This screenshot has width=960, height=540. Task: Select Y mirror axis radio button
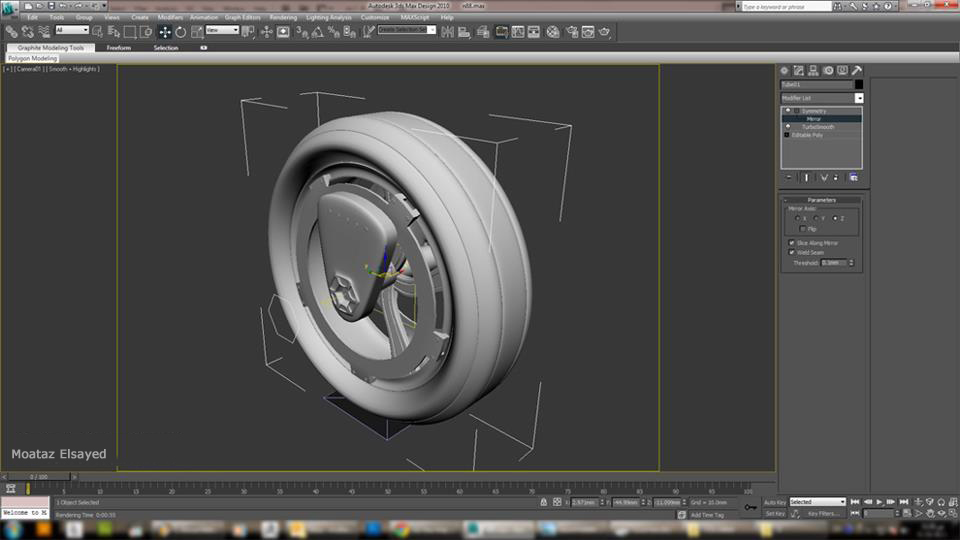click(816, 219)
